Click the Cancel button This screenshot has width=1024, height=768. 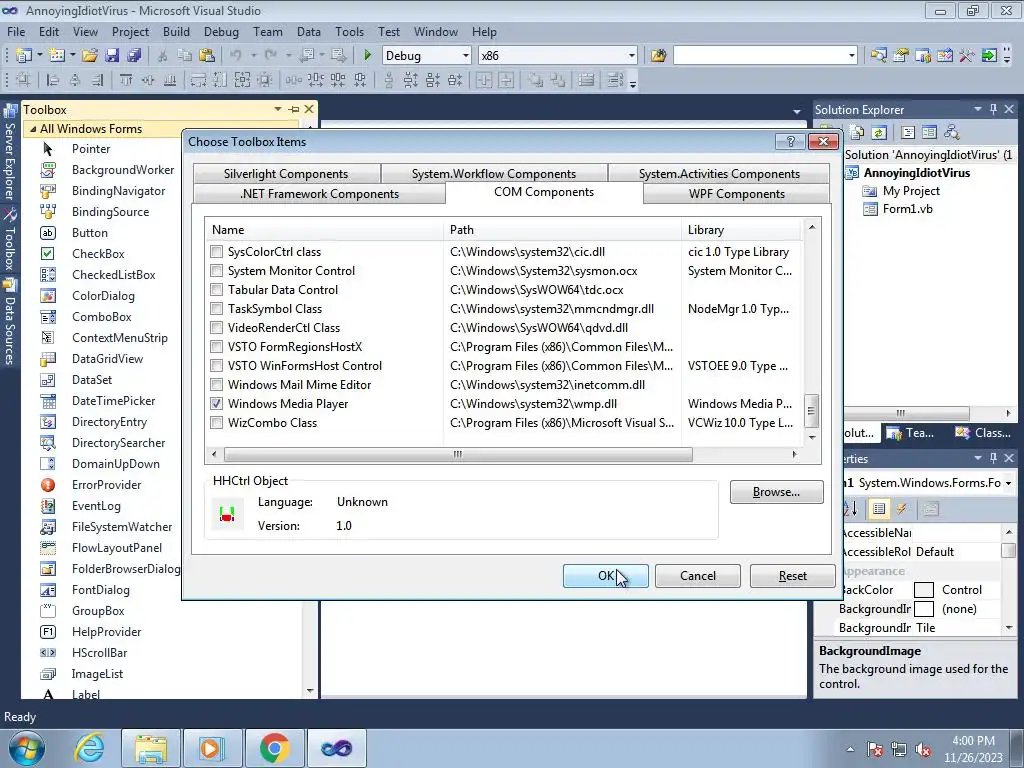[x=697, y=575]
